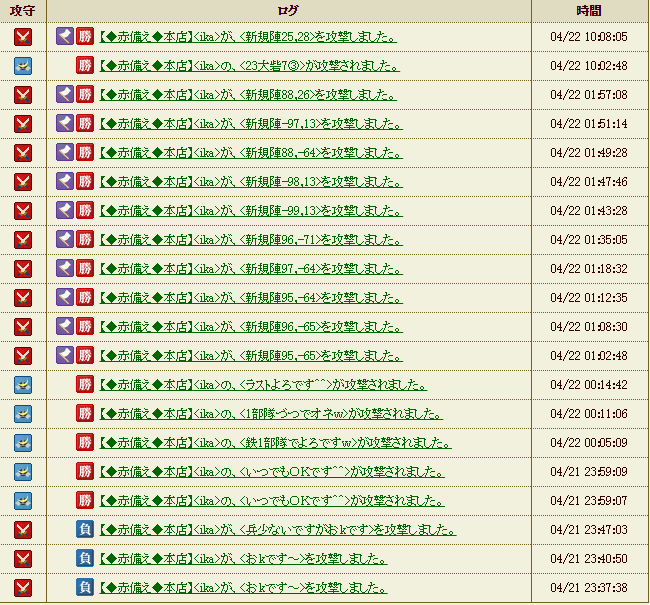Click the ログ column header

(x=289, y=11)
